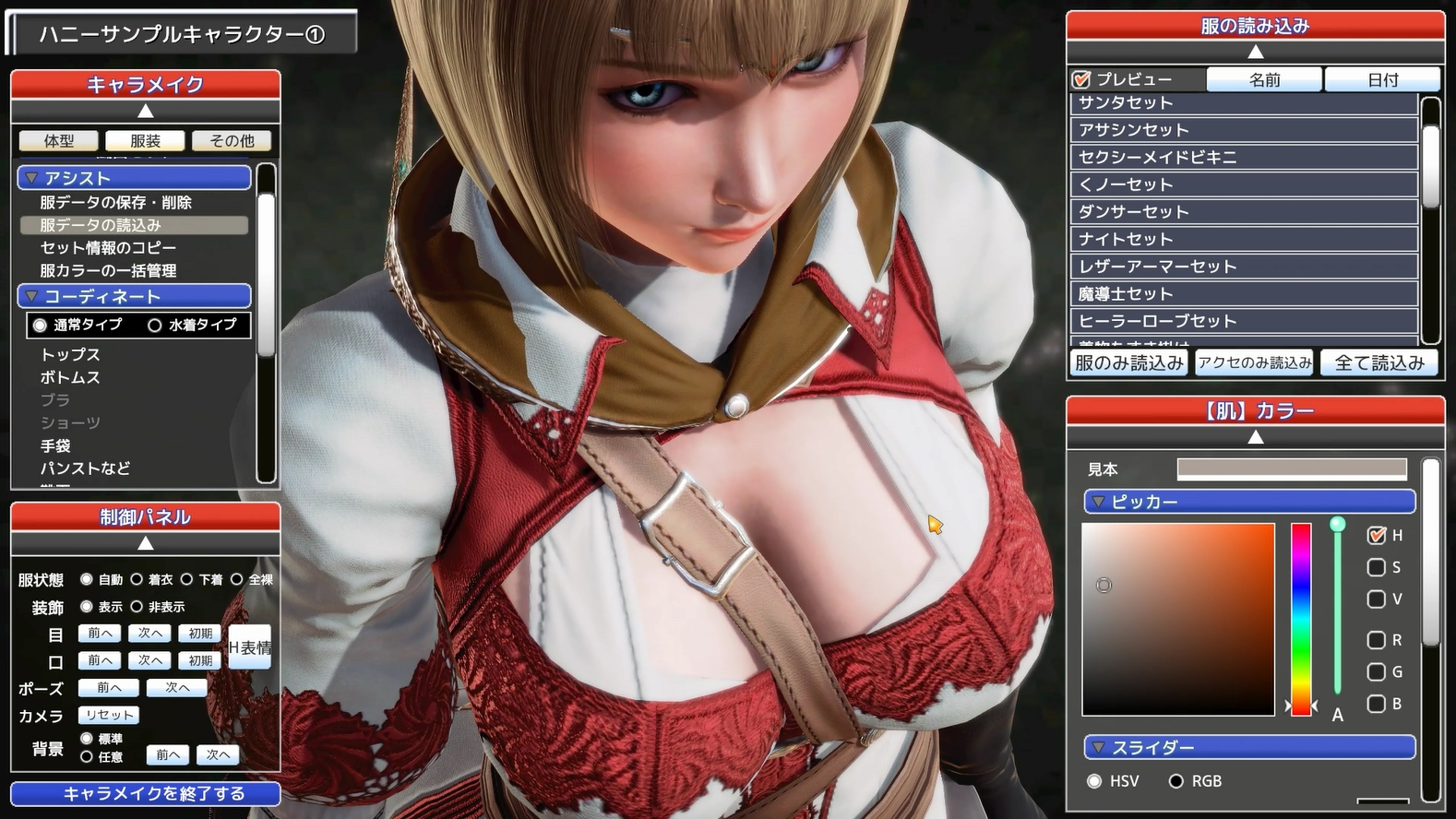
Task: Click 前へ in the ポーズ row
Action: click(x=109, y=688)
